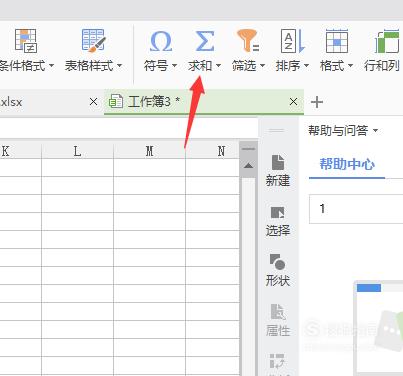Click the help panel preview thumbnail
The width and height of the screenshot is (403, 376).
pos(378,328)
